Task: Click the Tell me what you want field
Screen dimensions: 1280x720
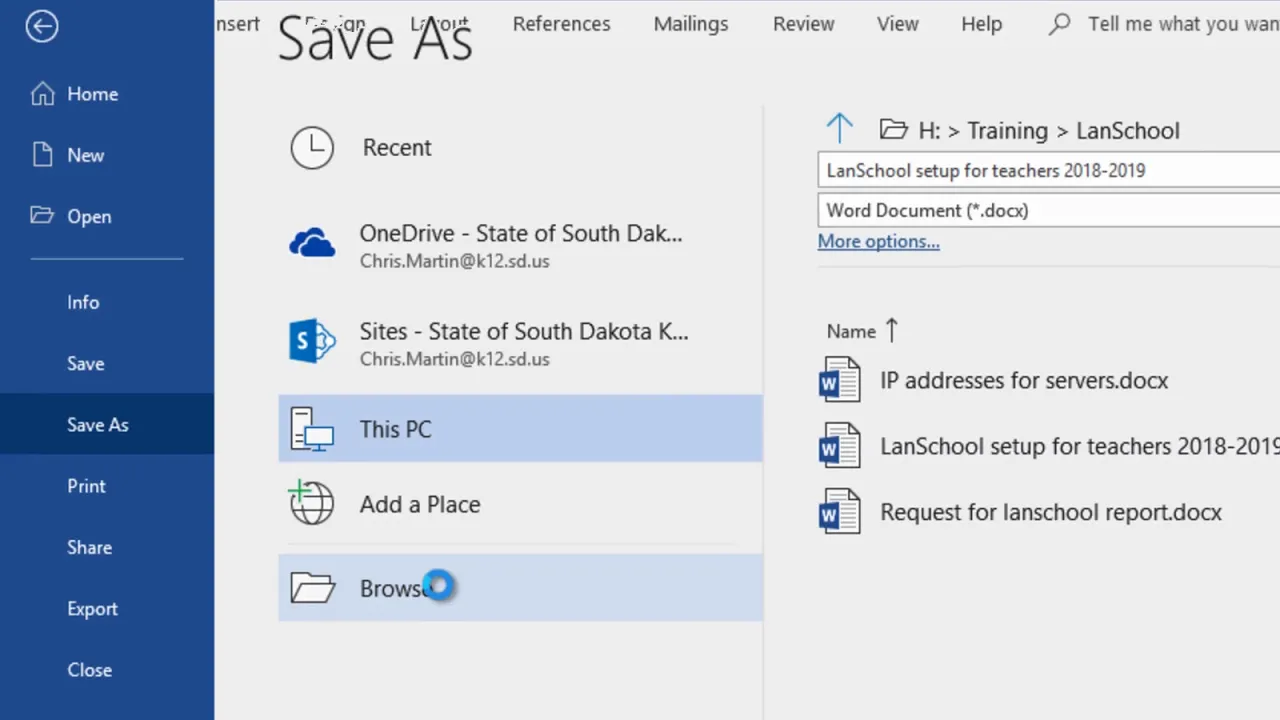Action: (1182, 24)
